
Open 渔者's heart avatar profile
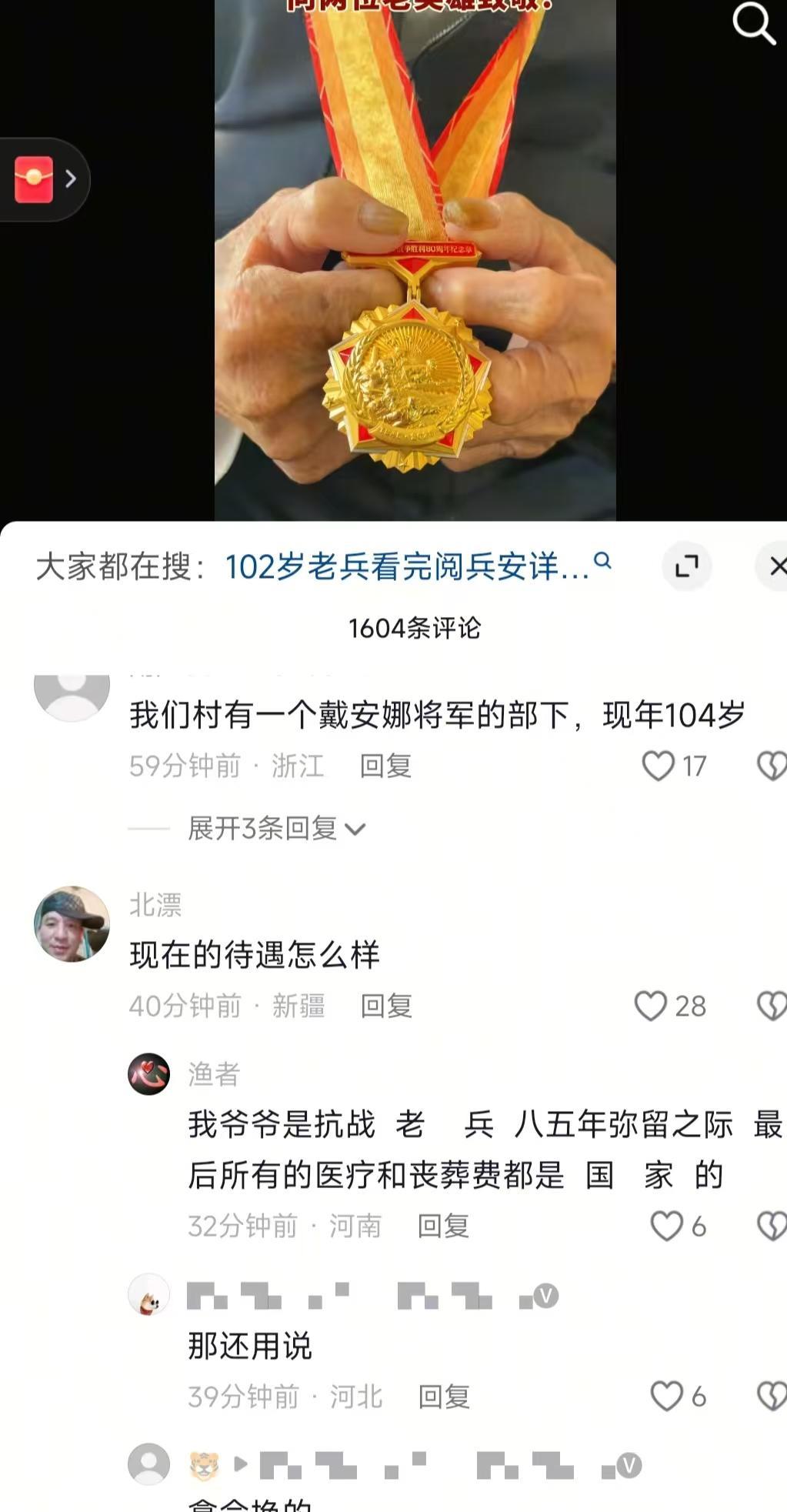pos(148,1073)
